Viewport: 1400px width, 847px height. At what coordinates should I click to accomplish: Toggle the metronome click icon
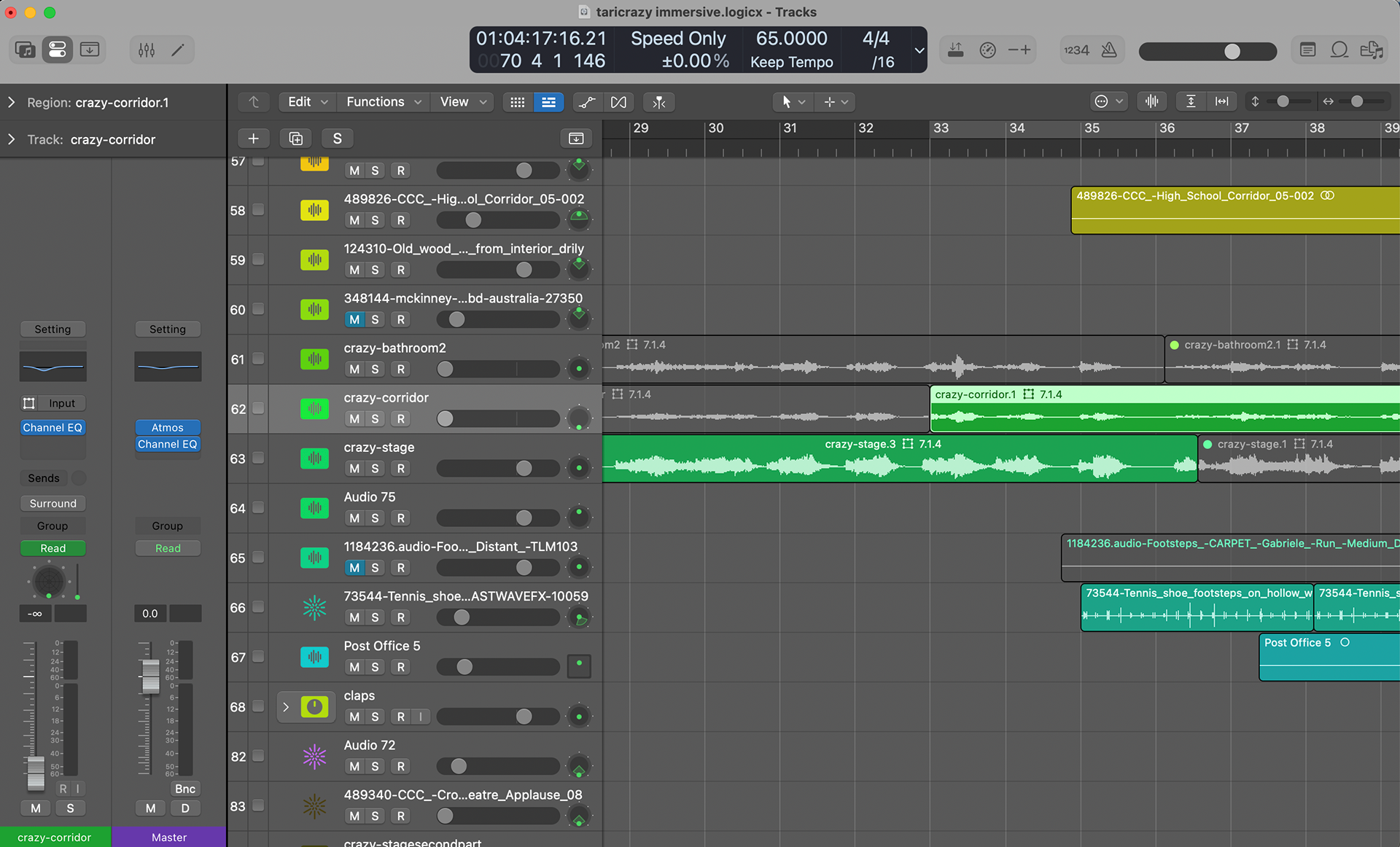pos(1109,50)
